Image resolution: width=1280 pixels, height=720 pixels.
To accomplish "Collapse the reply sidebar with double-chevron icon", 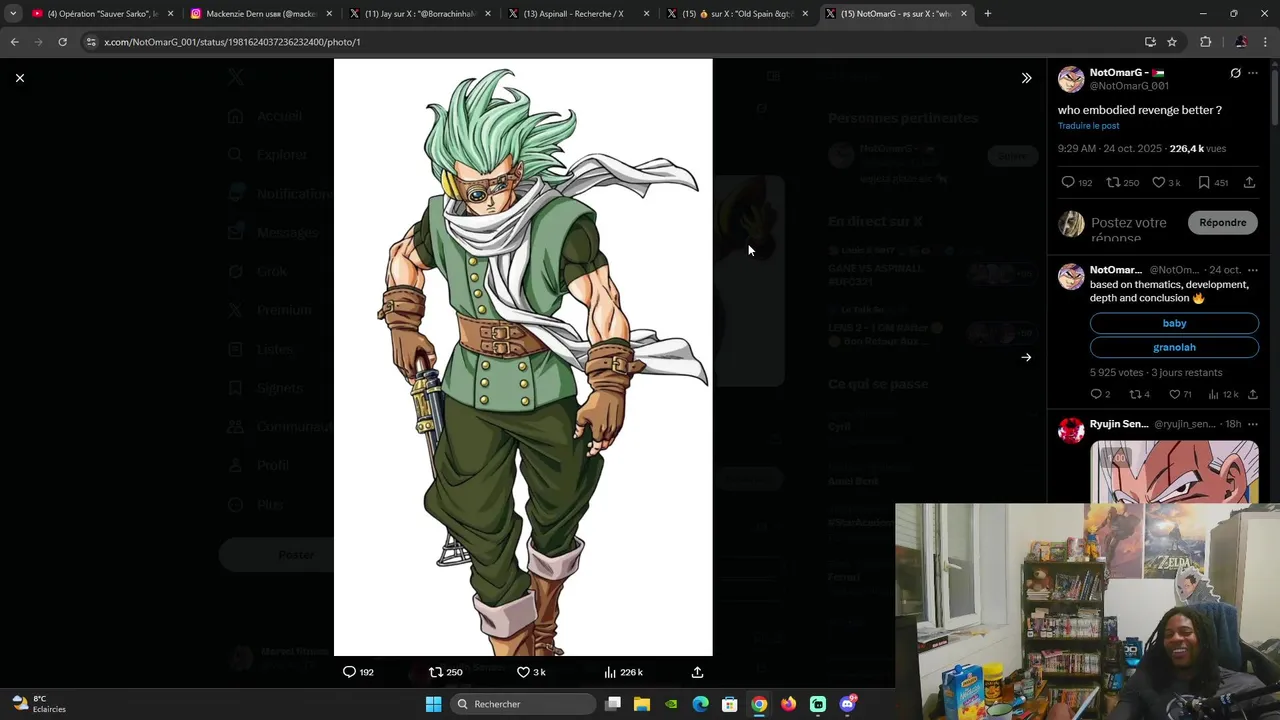I will click(1026, 78).
